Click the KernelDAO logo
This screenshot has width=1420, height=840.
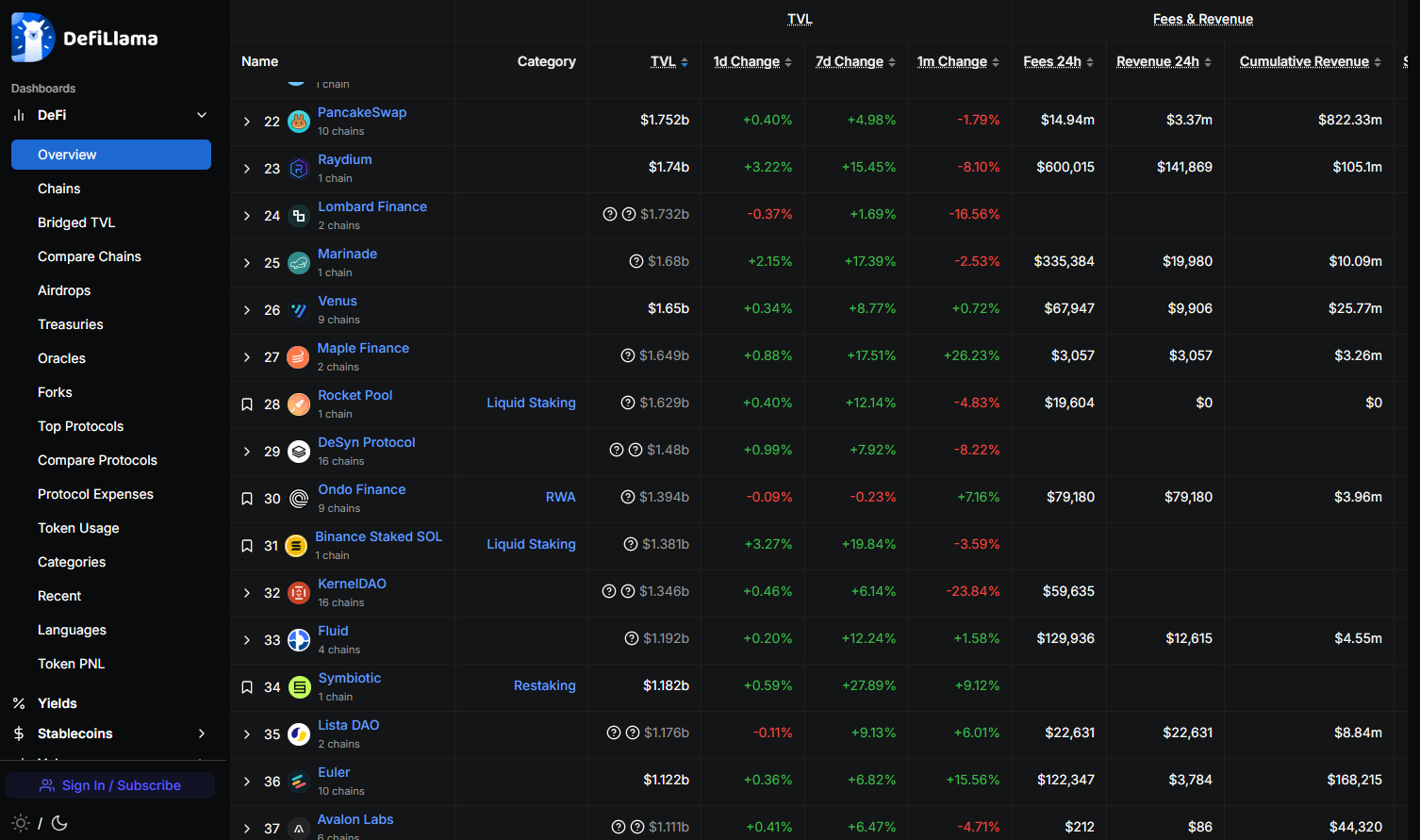pyautogui.click(x=299, y=593)
